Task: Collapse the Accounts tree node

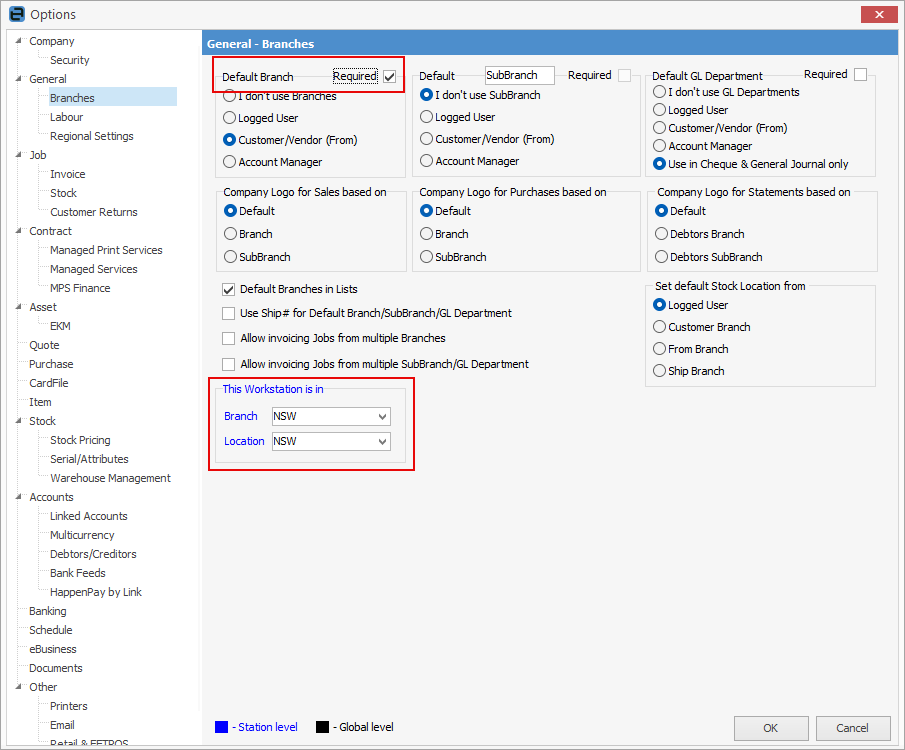Action: tap(18, 497)
